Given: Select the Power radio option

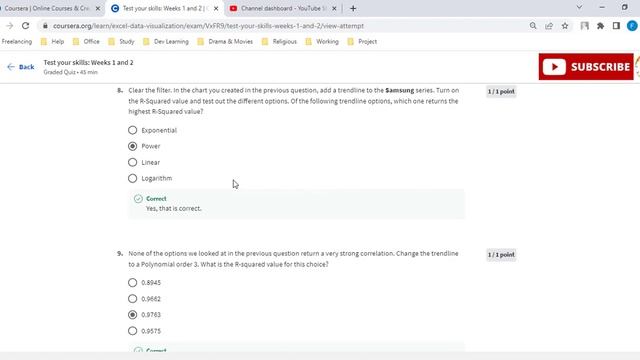Looking at the screenshot, I should click(x=132, y=146).
